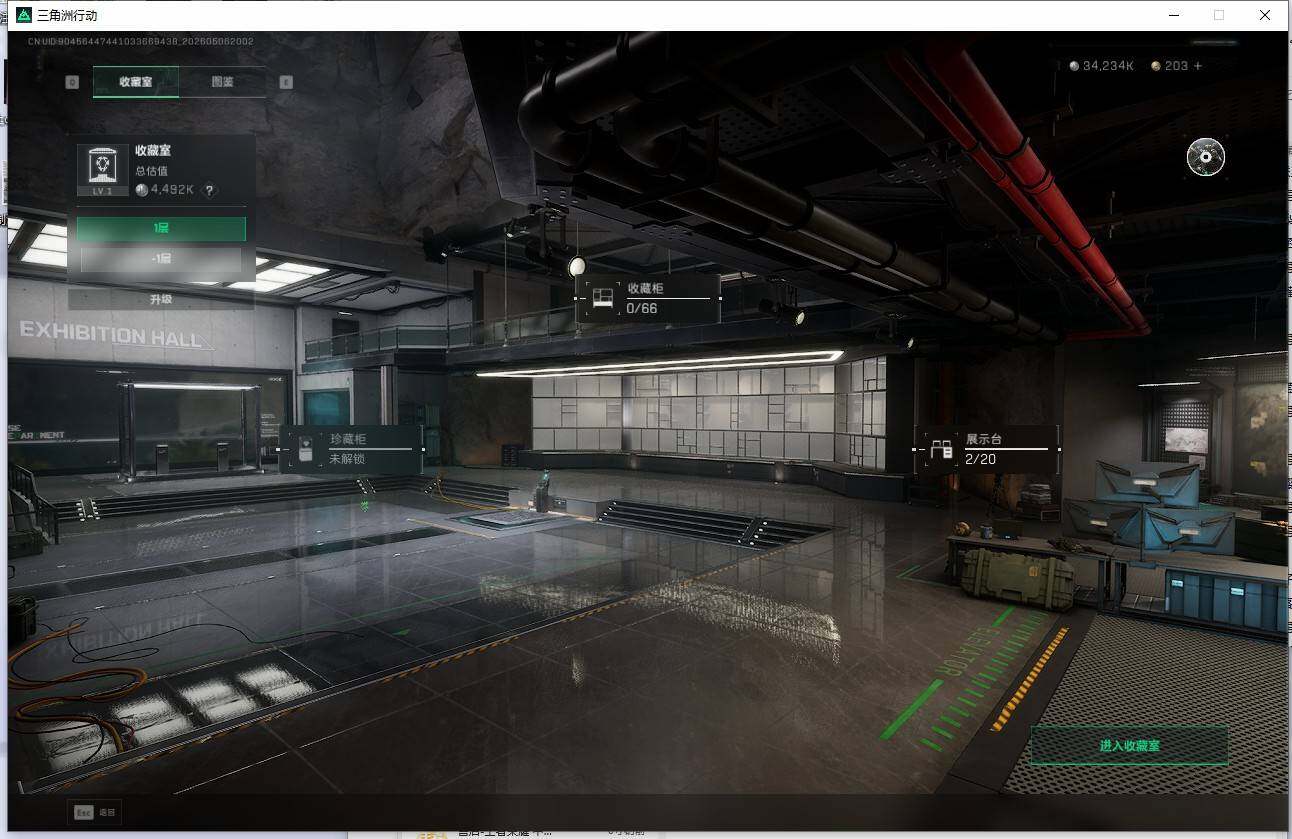Click the 收藏室 LV.1 room icon
This screenshot has width=1292, height=839.
point(103,170)
